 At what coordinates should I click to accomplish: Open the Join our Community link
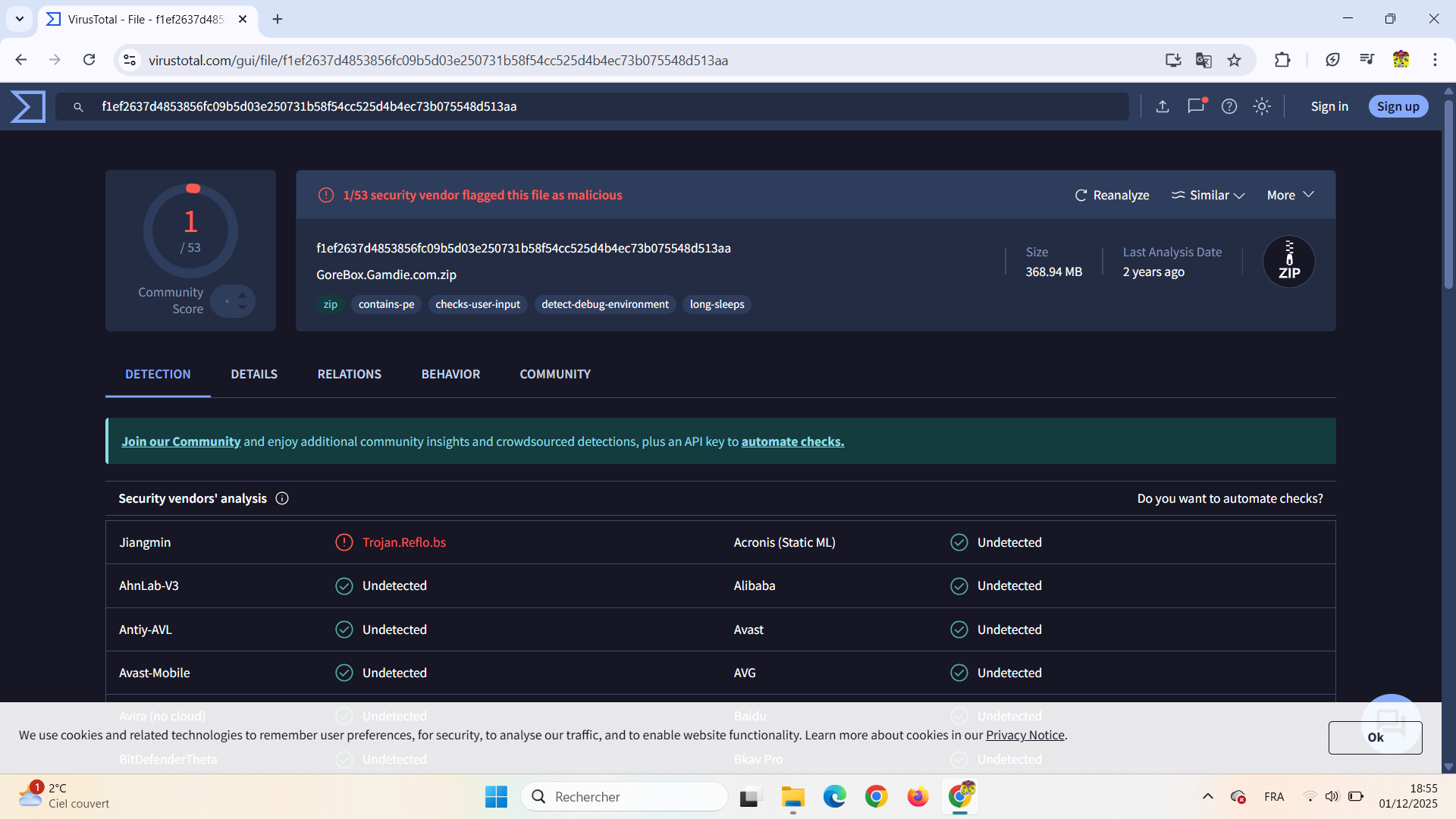click(180, 441)
